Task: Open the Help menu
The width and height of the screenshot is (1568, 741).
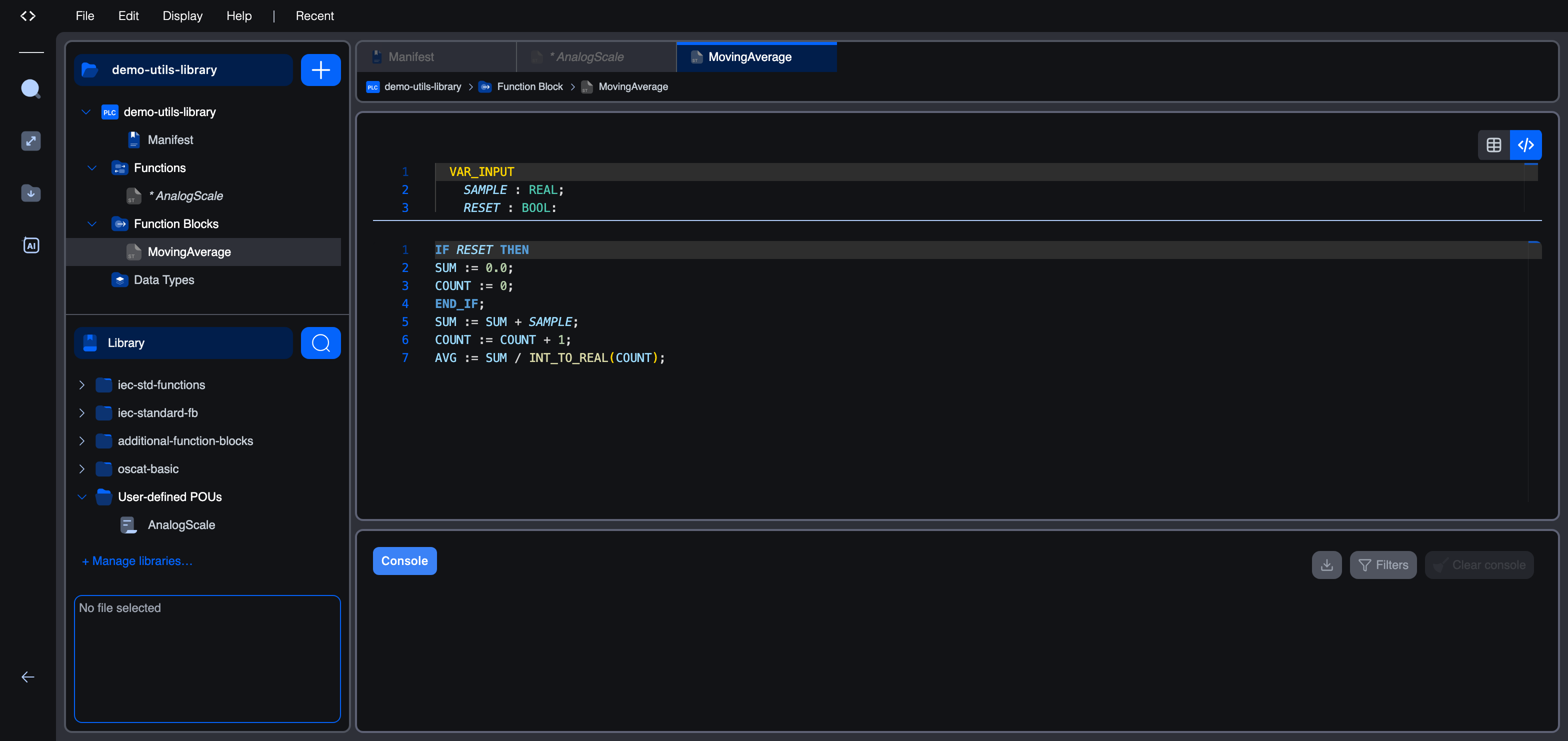Action: (239, 16)
